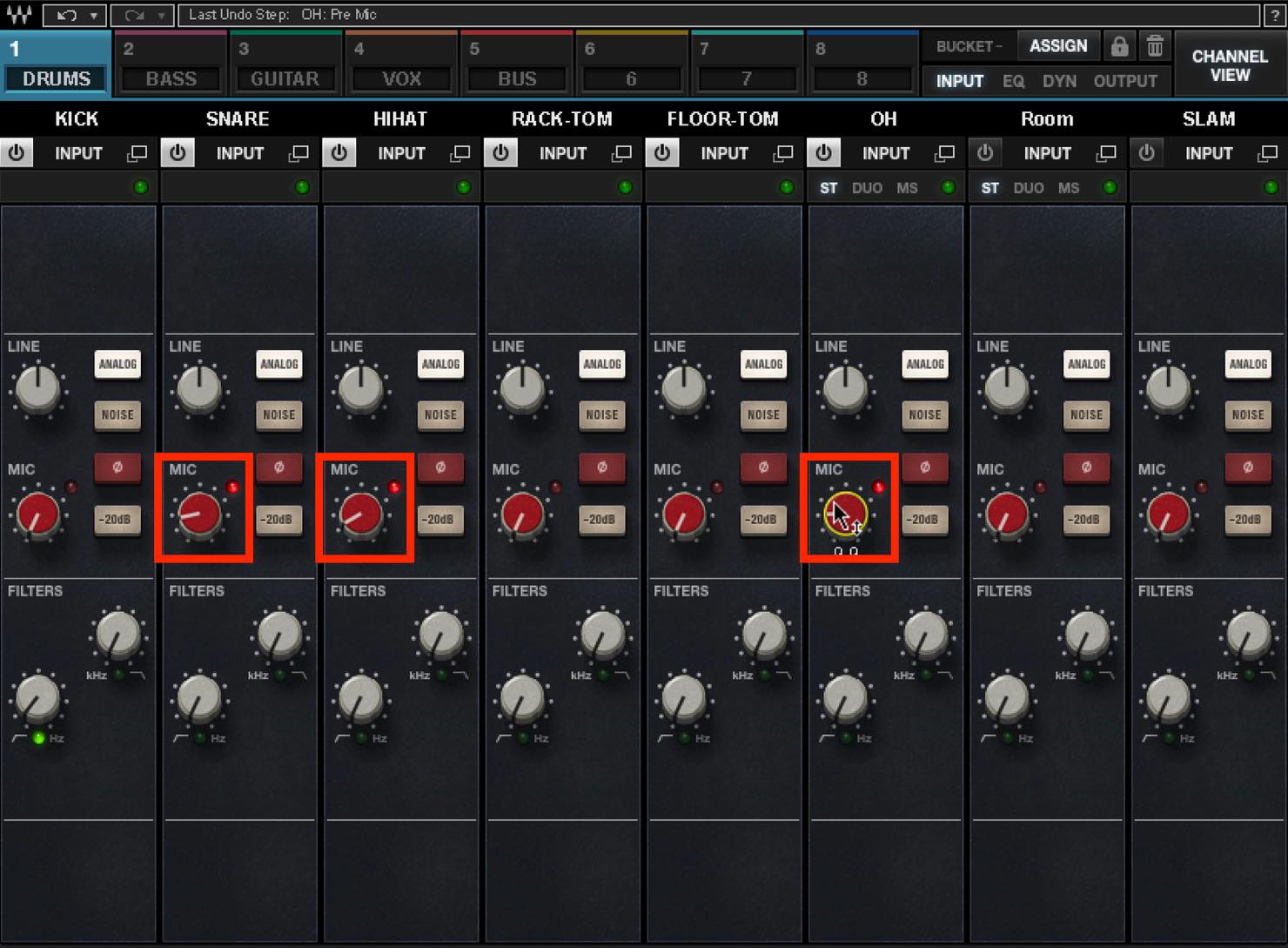Click the help question mark icon

1275,15
